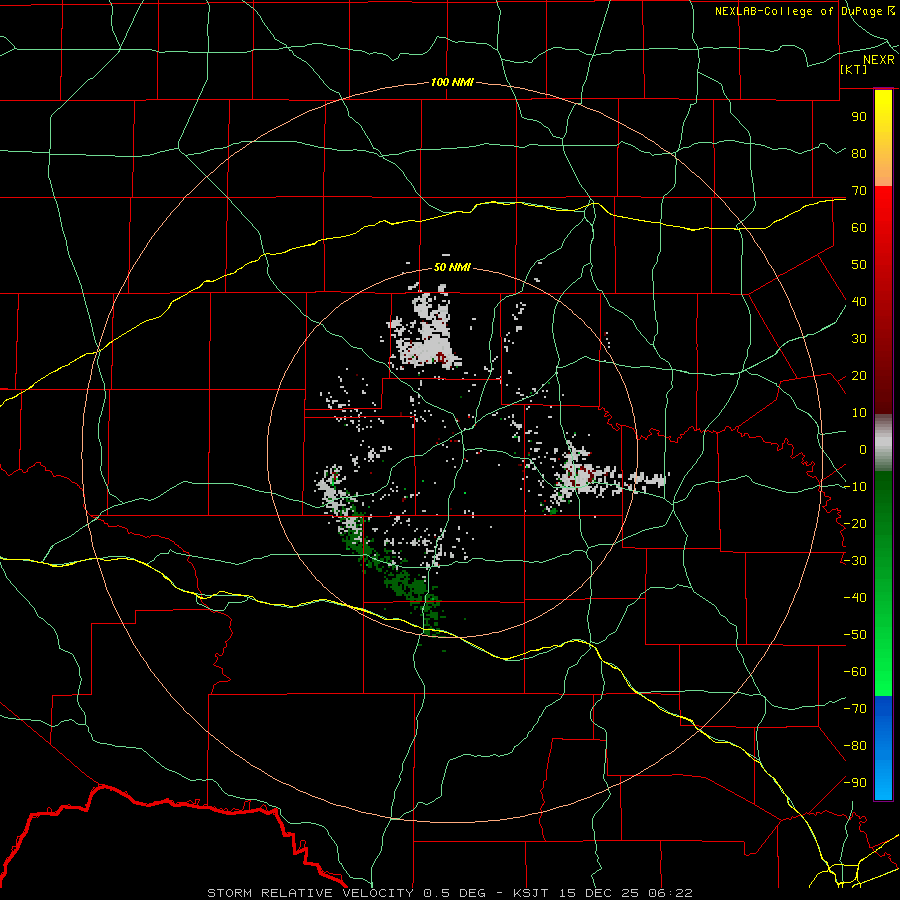Screen dimensions: 900x900
Task: Click the positive 40 scale label
Action: [859, 301]
